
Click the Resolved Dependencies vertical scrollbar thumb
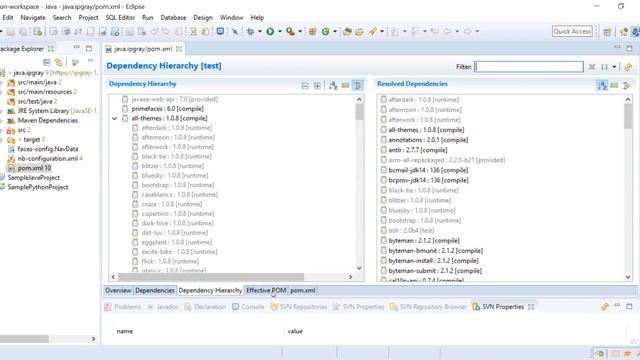pyautogui.click(x=628, y=116)
